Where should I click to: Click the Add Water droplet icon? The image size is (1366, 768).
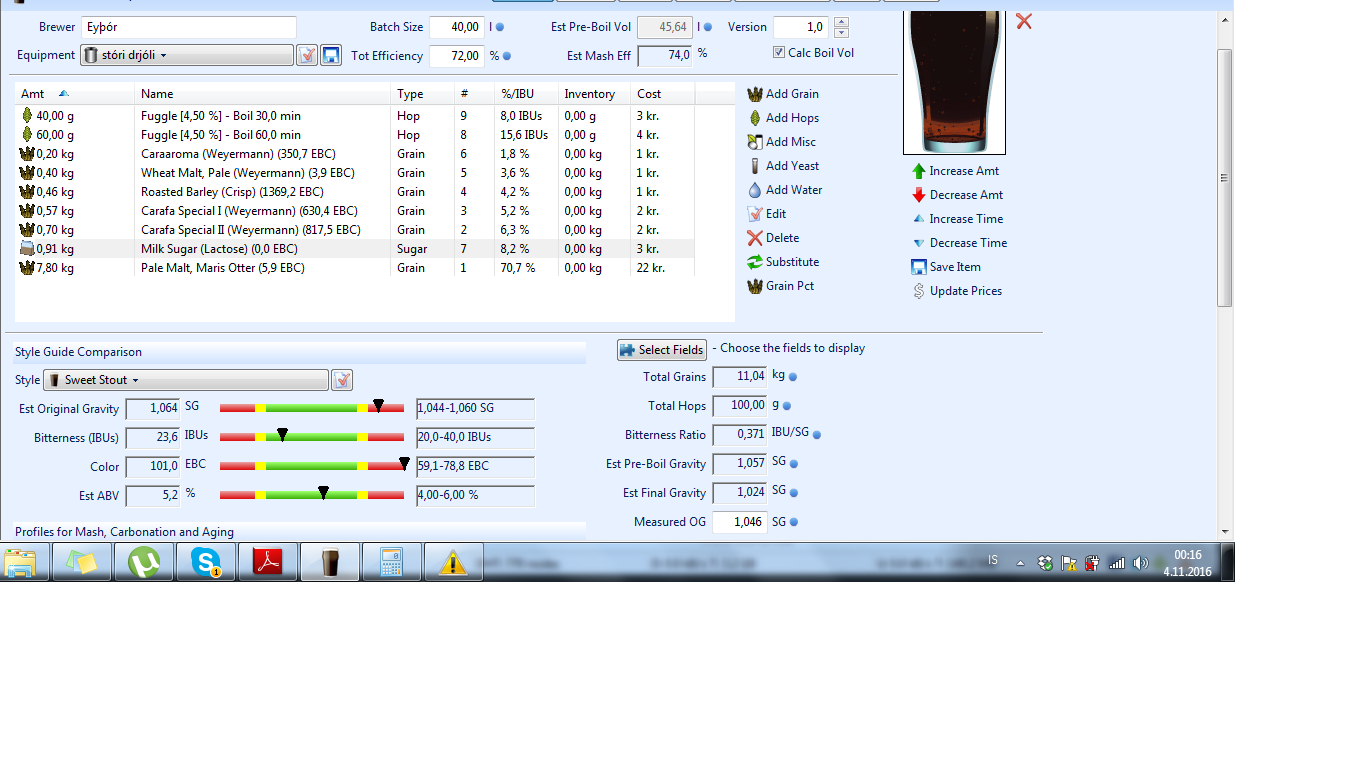coord(755,190)
